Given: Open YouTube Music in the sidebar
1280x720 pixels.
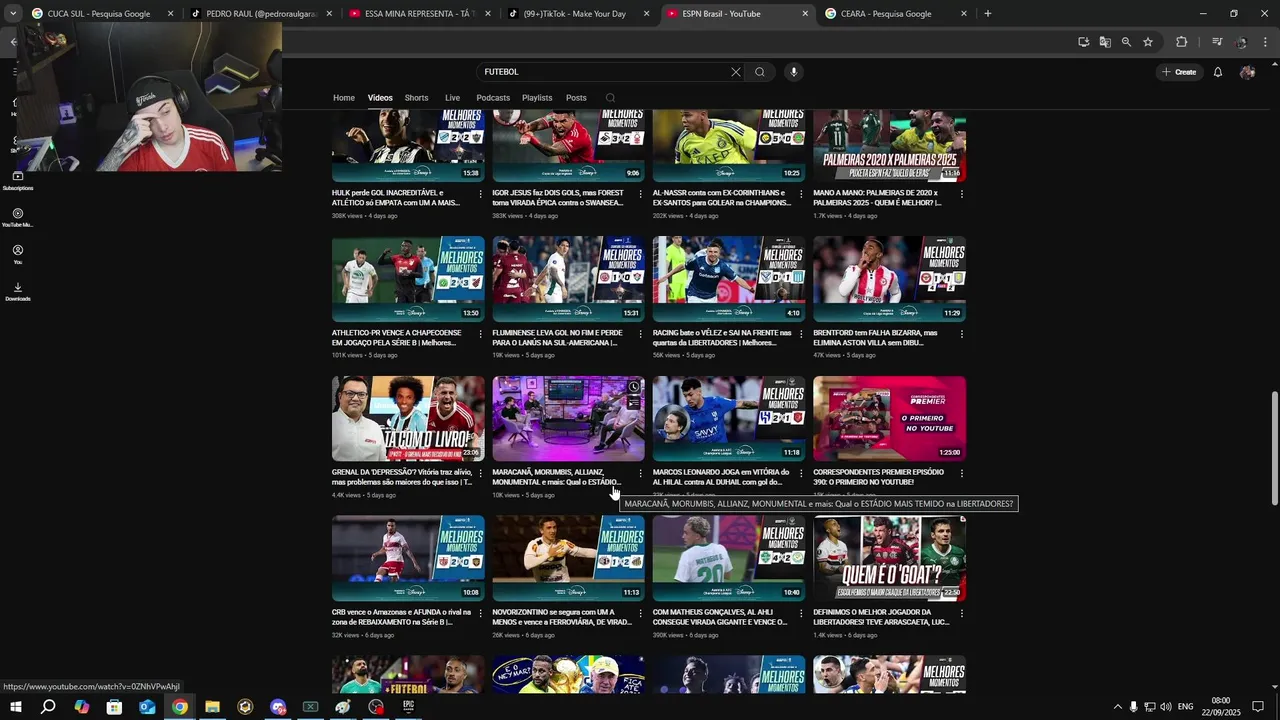Looking at the screenshot, I should pyautogui.click(x=18, y=218).
